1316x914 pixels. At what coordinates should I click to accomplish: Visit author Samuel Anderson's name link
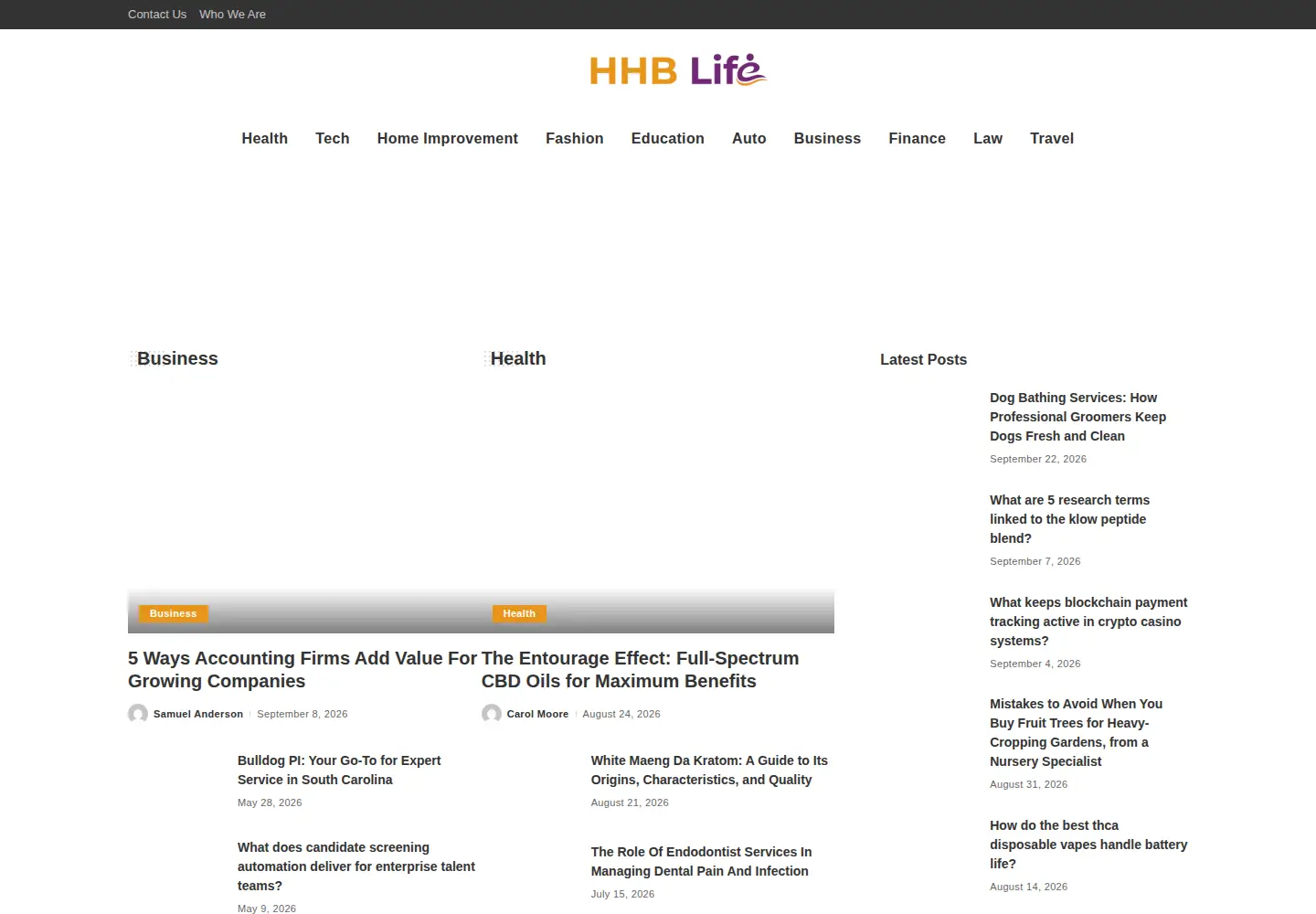click(198, 714)
